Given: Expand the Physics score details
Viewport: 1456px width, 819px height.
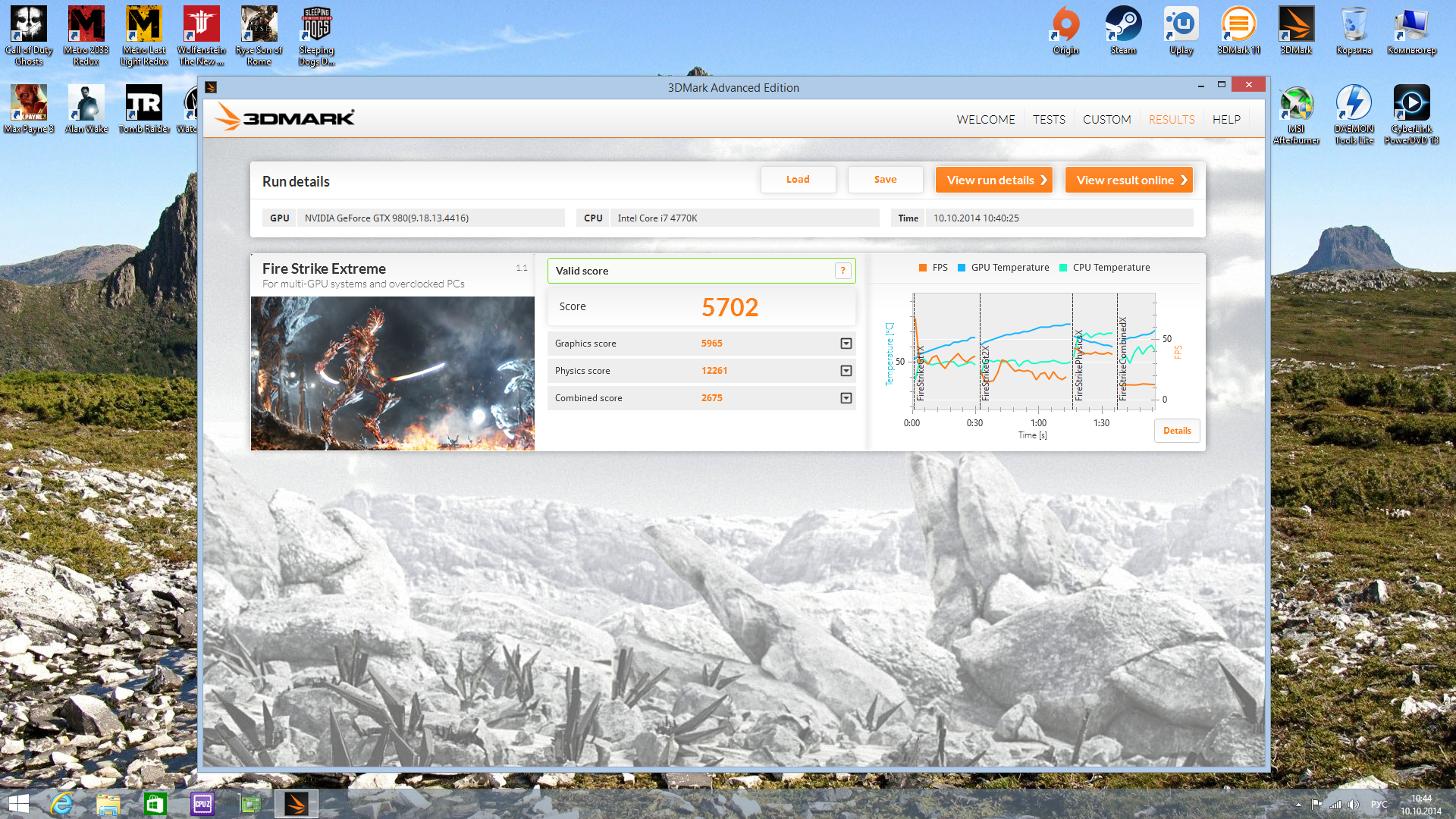Looking at the screenshot, I should pyautogui.click(x=846, y=371).
